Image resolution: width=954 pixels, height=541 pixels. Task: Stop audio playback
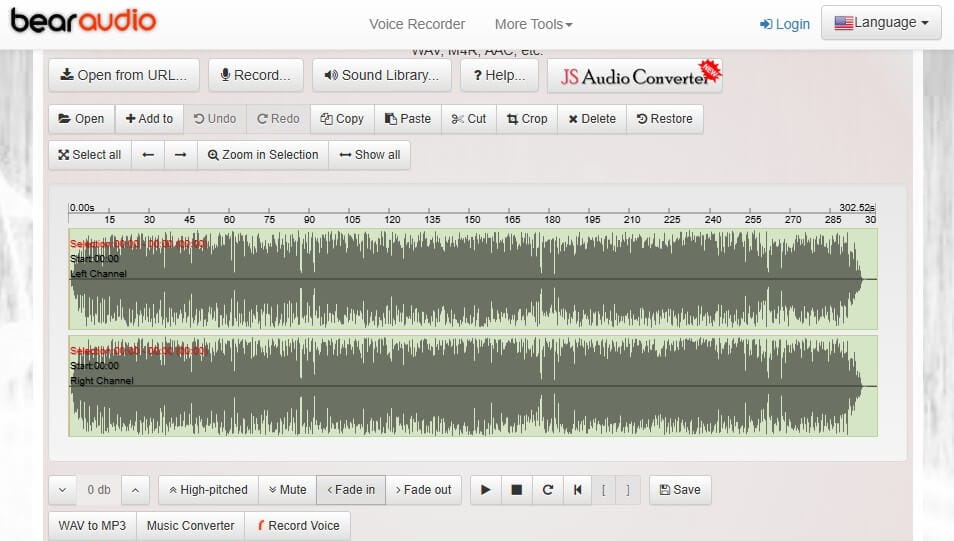tap(517, 490)
